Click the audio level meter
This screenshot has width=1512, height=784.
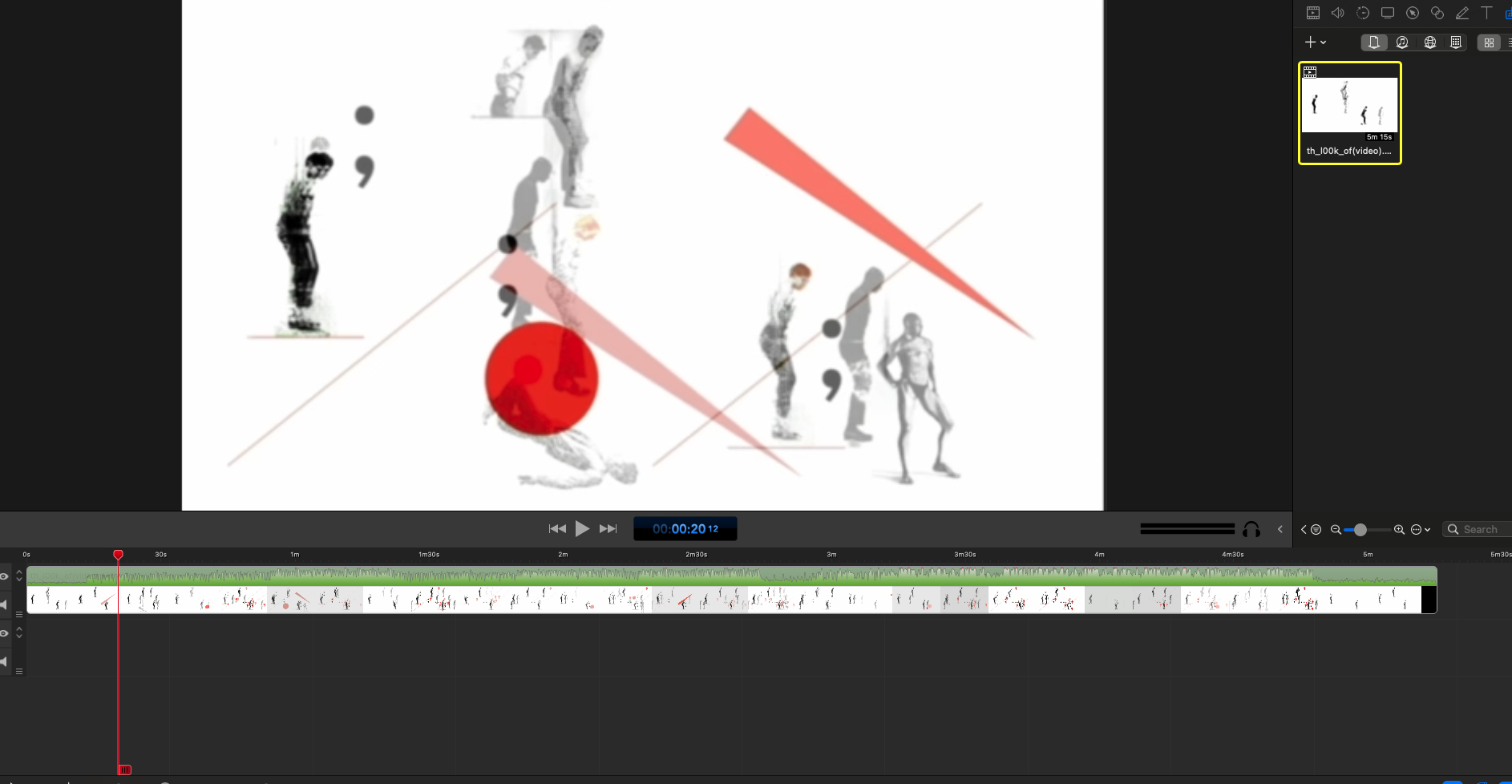pyautogui.click(x=1187, y=529)
